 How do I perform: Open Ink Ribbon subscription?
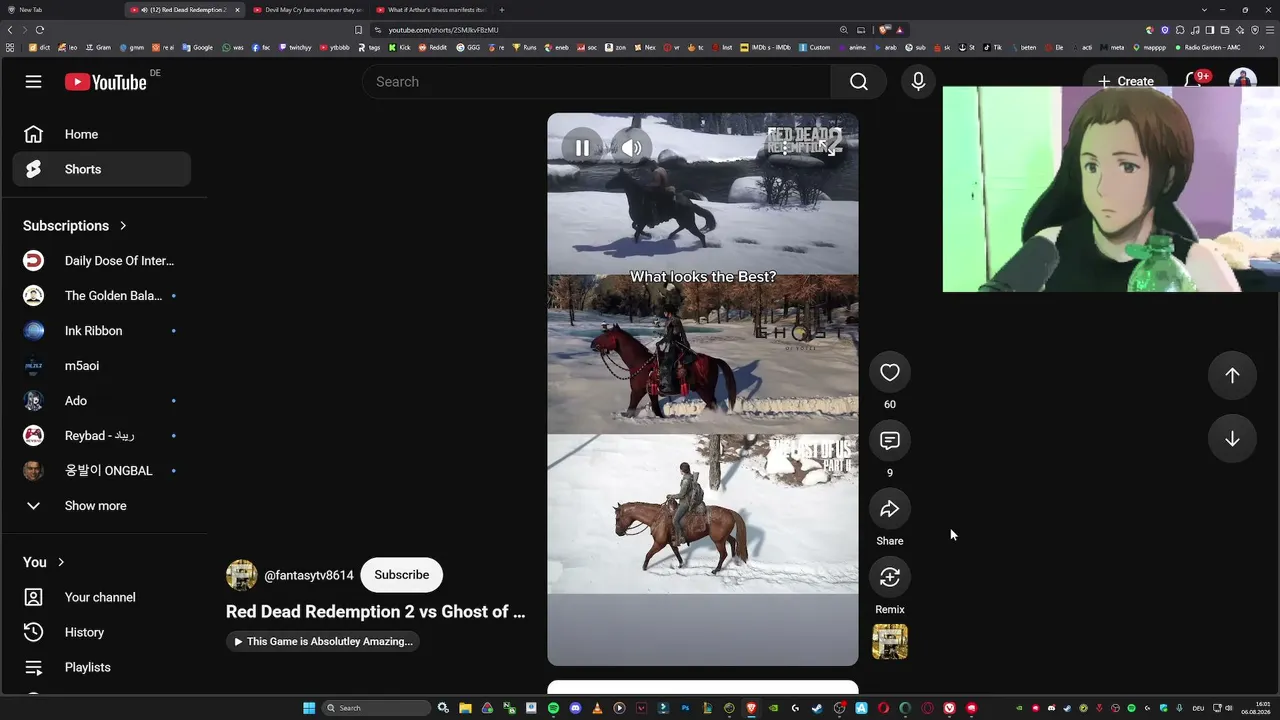tap(101, 331)
